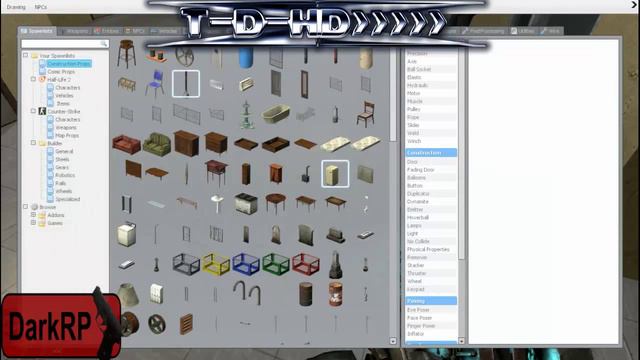
Task: Open Counter-Strike Map Props list
Action: pyautogui.click(x=67, y=136)
